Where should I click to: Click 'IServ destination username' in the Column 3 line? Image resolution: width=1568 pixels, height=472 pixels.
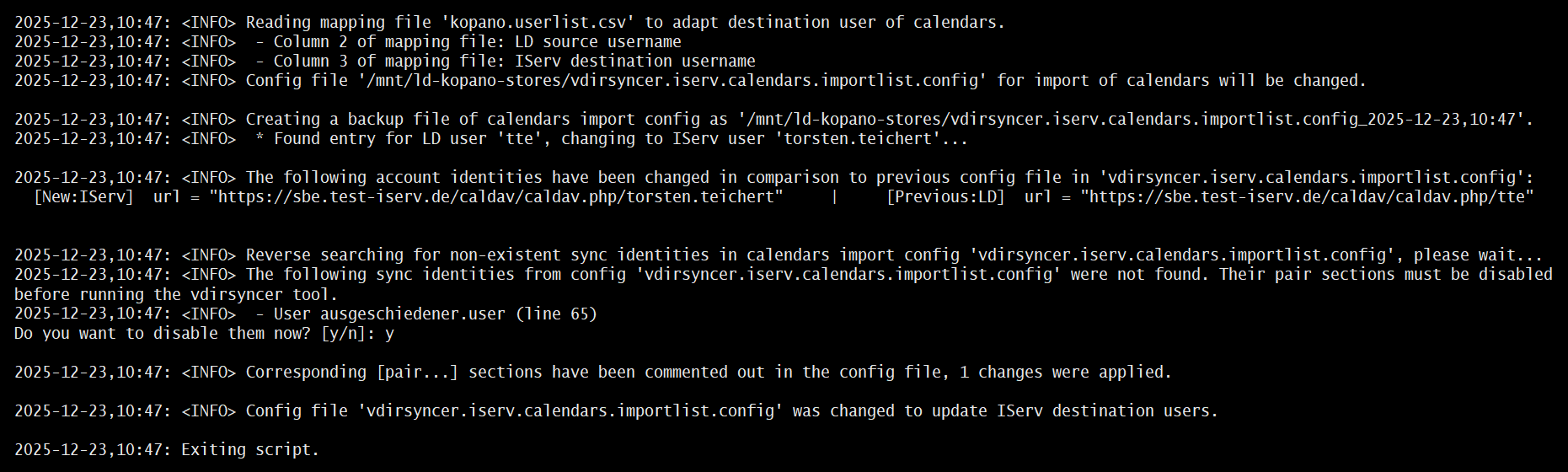click(634, 62)
